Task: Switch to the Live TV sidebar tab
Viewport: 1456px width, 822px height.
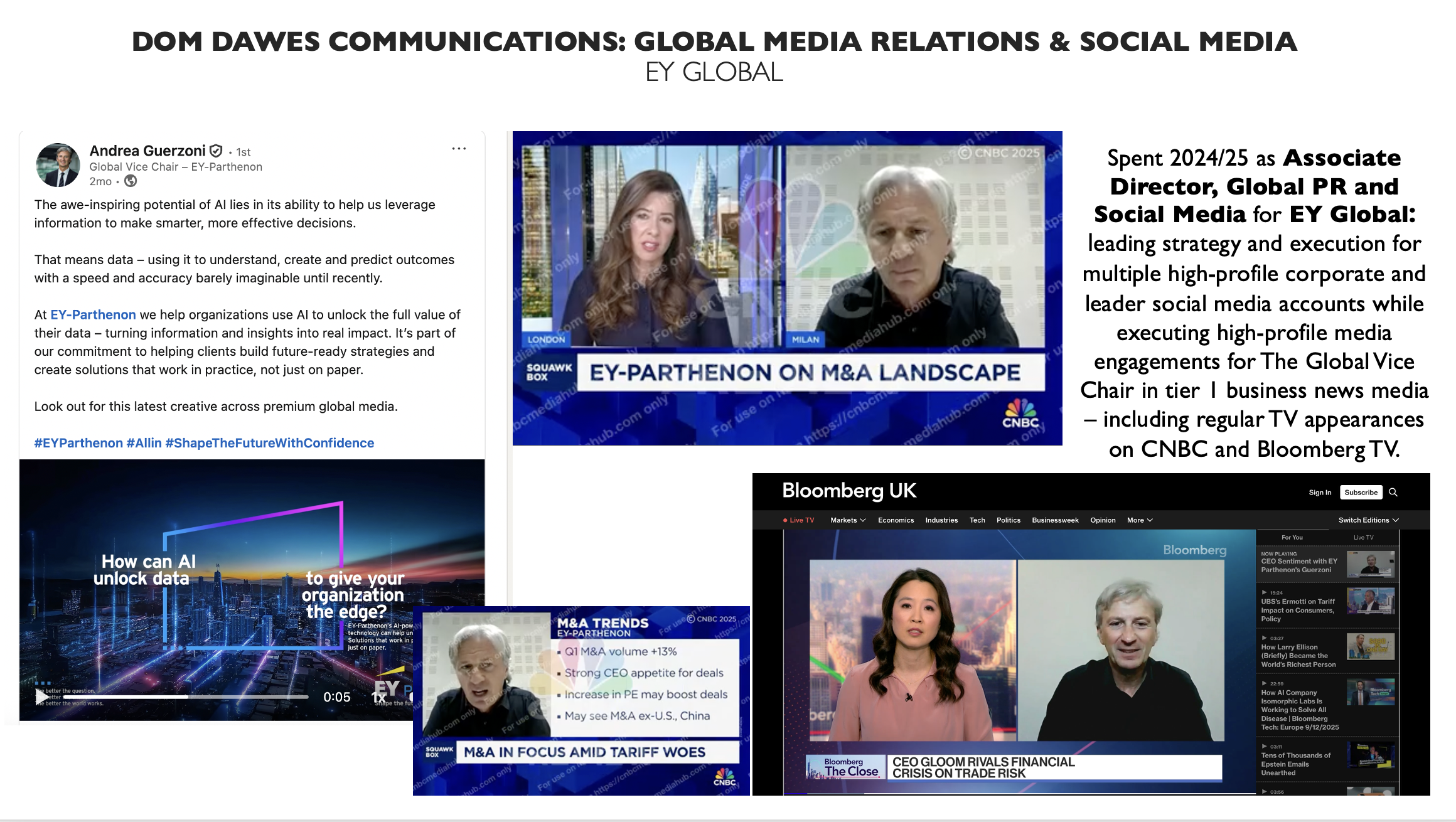Action: pos(1363,538)
